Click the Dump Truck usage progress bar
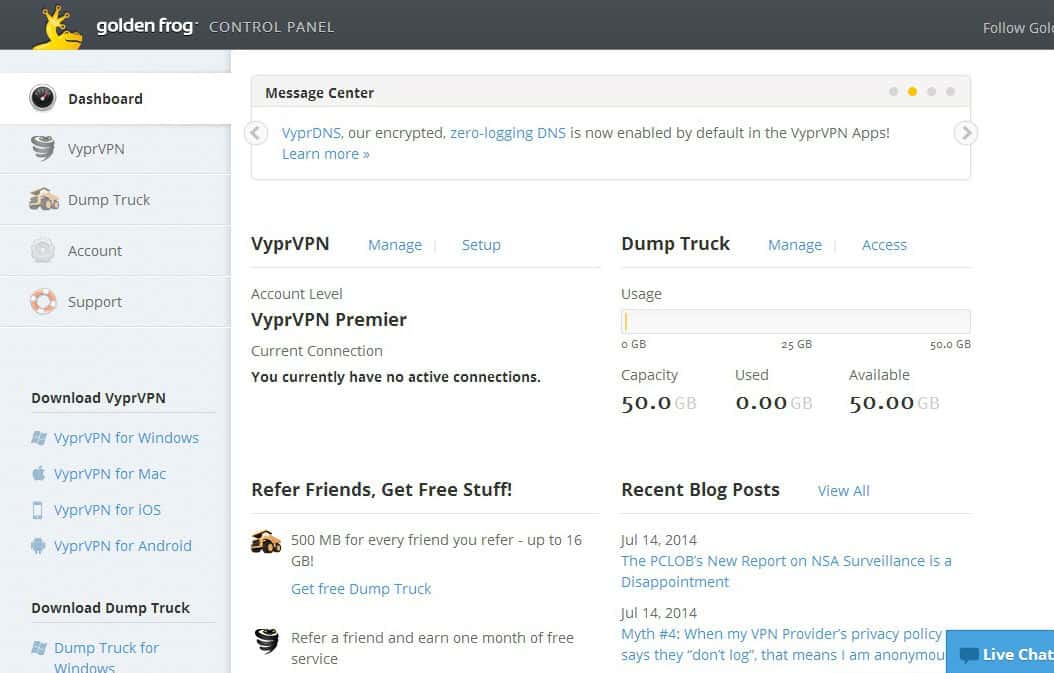The height and width of the screenshot is (673, 1054). [x=795, y=320]
